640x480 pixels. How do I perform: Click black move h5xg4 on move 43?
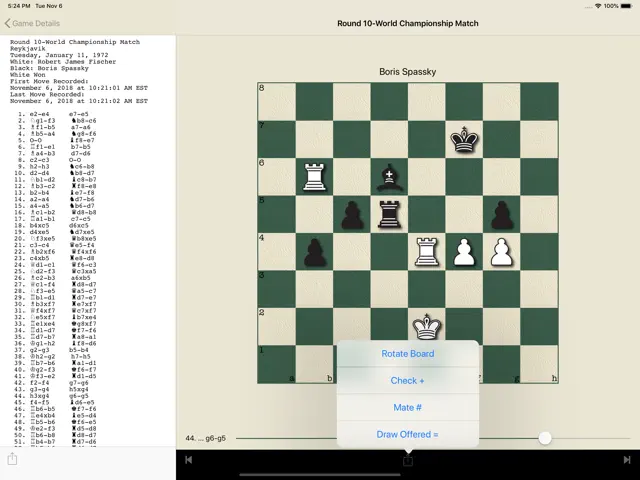(x=78, y=389)
